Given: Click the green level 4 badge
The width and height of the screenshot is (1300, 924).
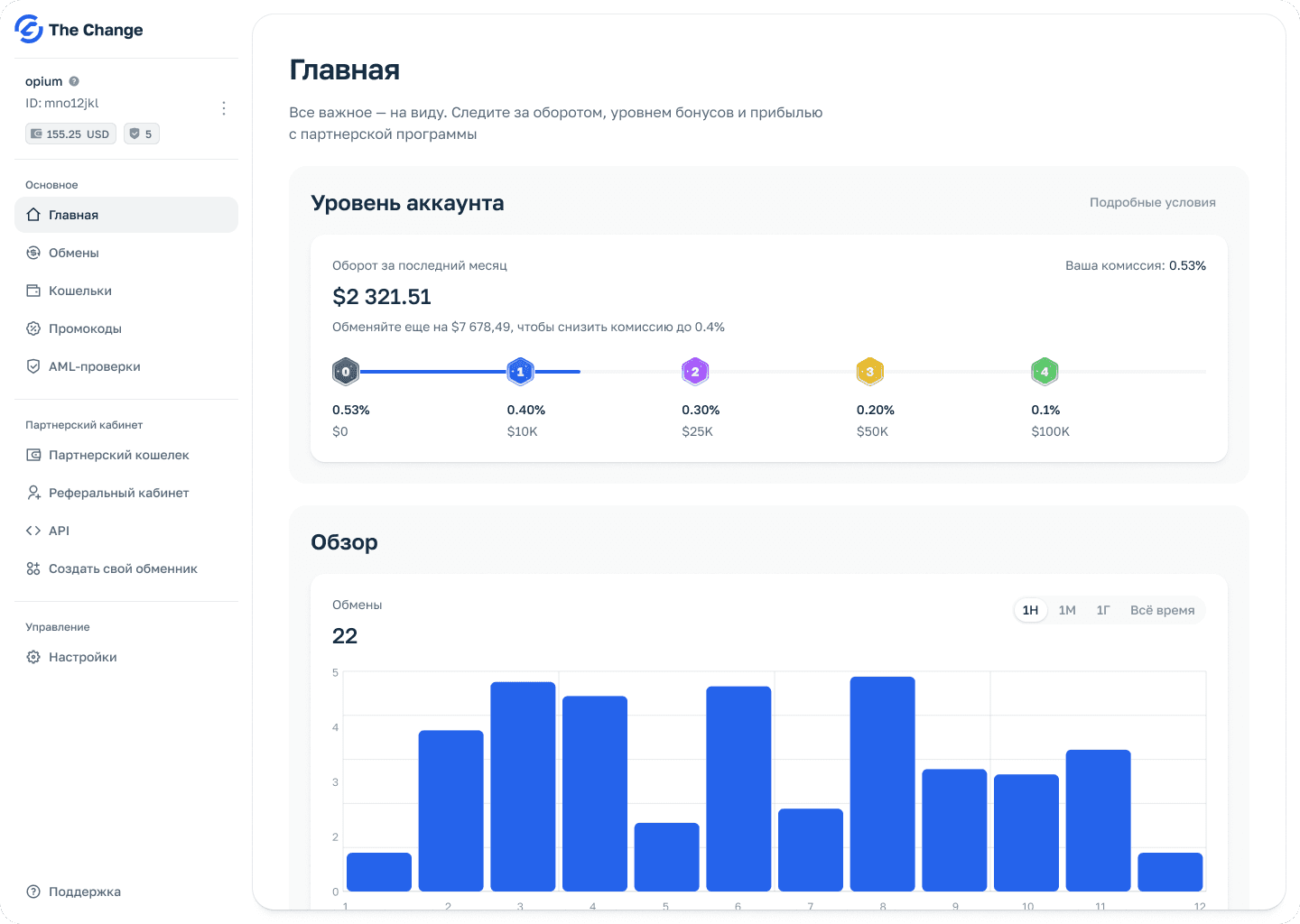Looking at the screenshot, I should coord(1045,372).
